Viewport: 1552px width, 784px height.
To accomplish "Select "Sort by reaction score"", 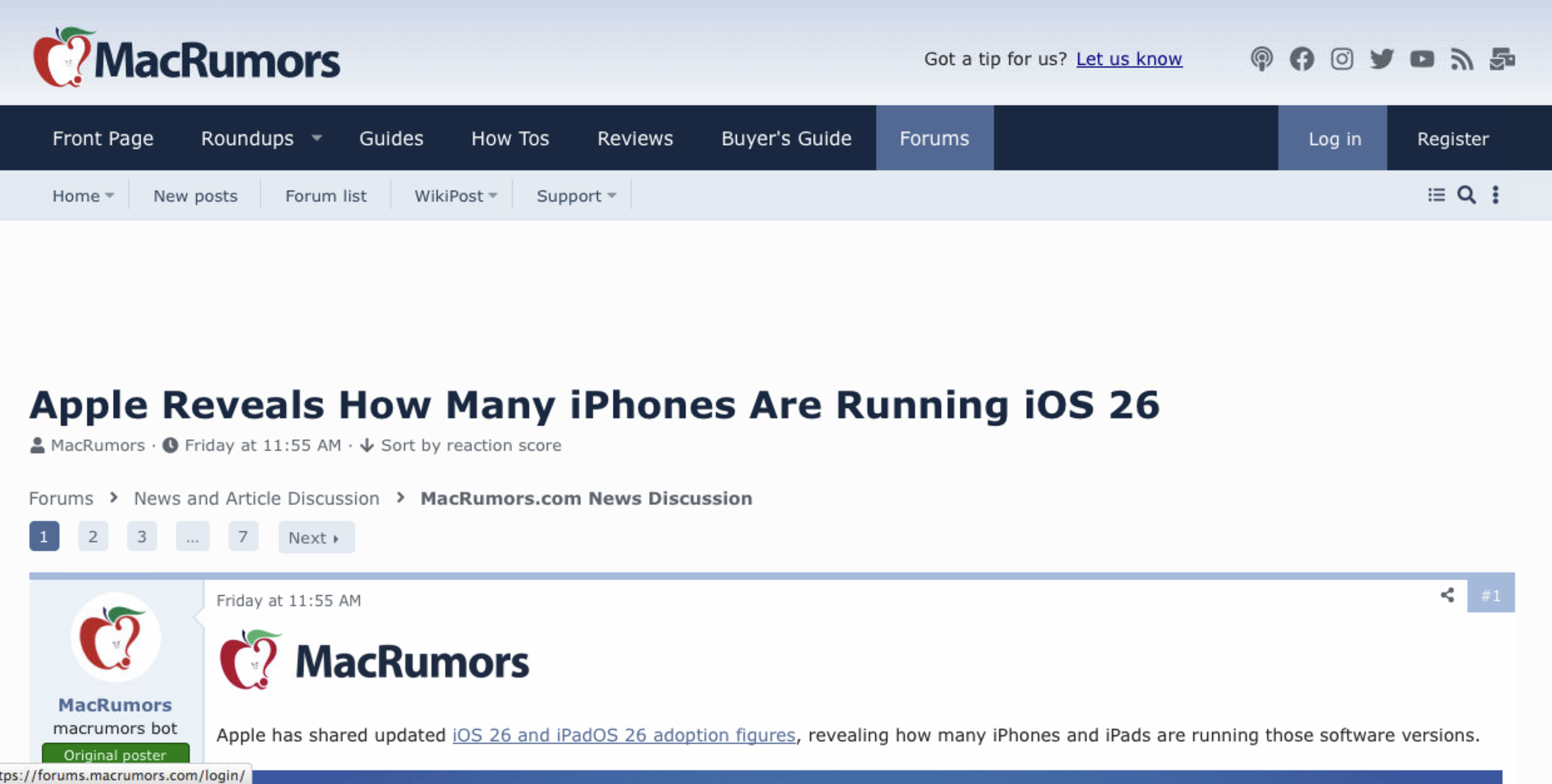I will 471,445.
